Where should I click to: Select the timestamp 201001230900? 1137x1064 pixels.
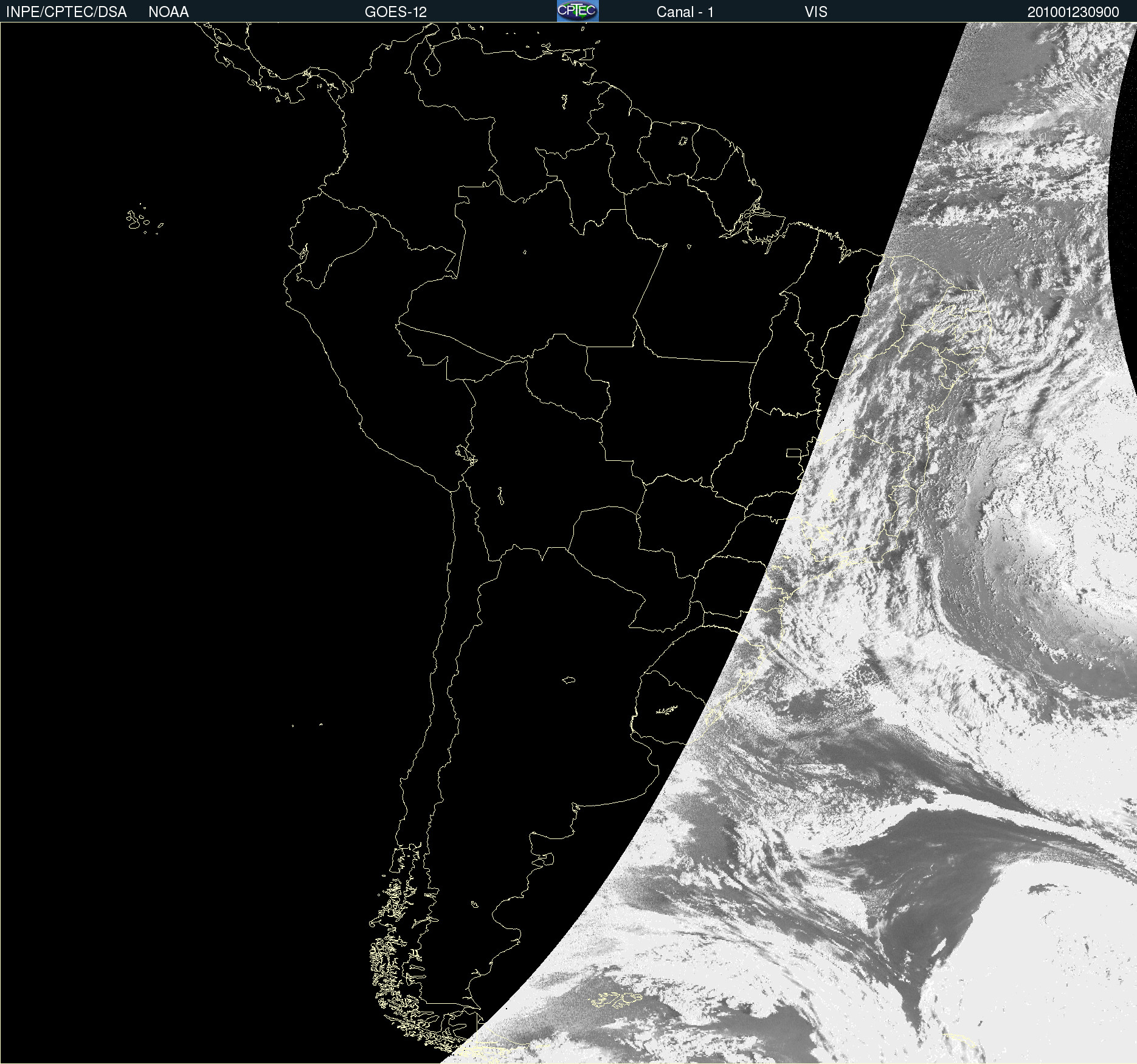(x=1073, y=12)
